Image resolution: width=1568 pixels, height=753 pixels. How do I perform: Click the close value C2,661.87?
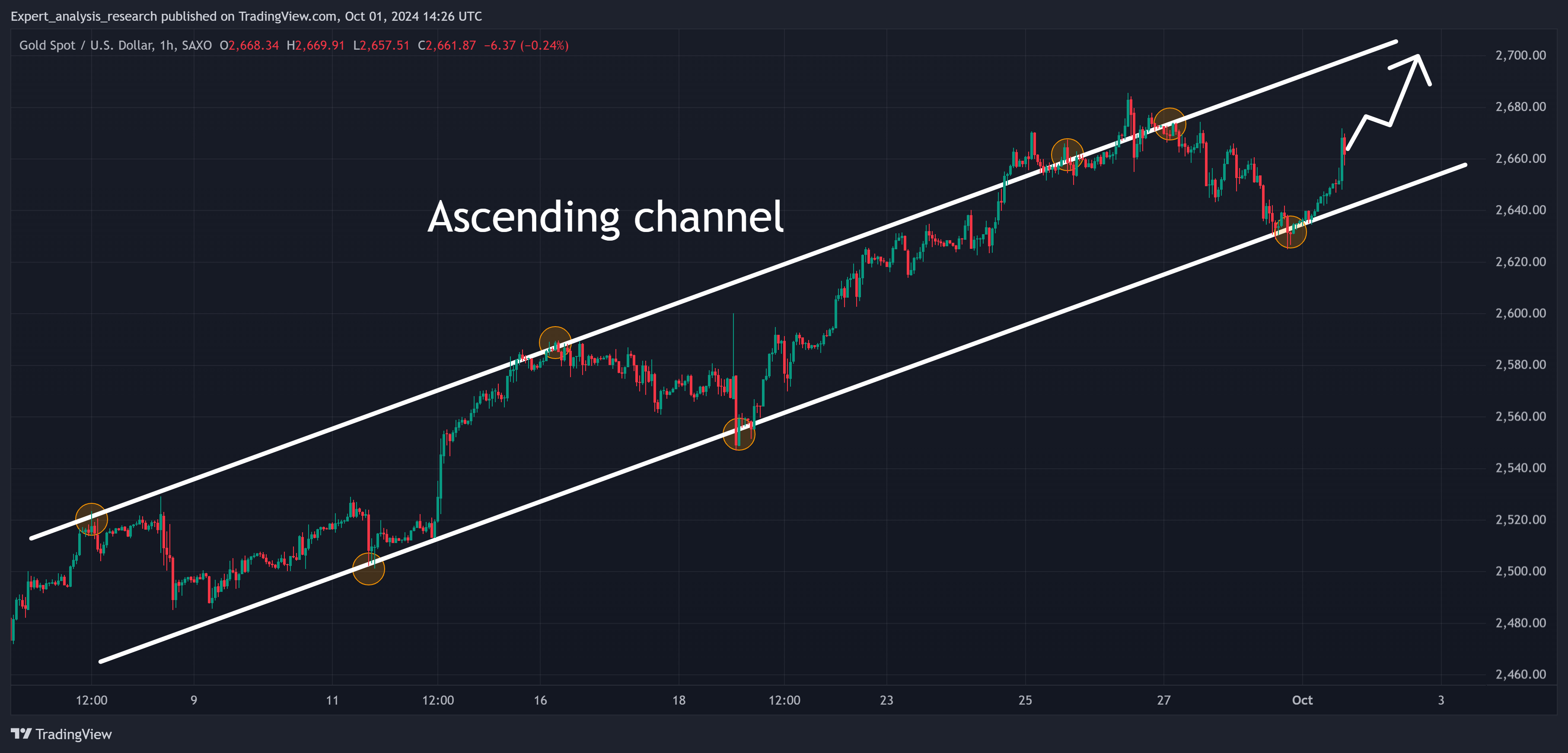[x=447, y=46]
